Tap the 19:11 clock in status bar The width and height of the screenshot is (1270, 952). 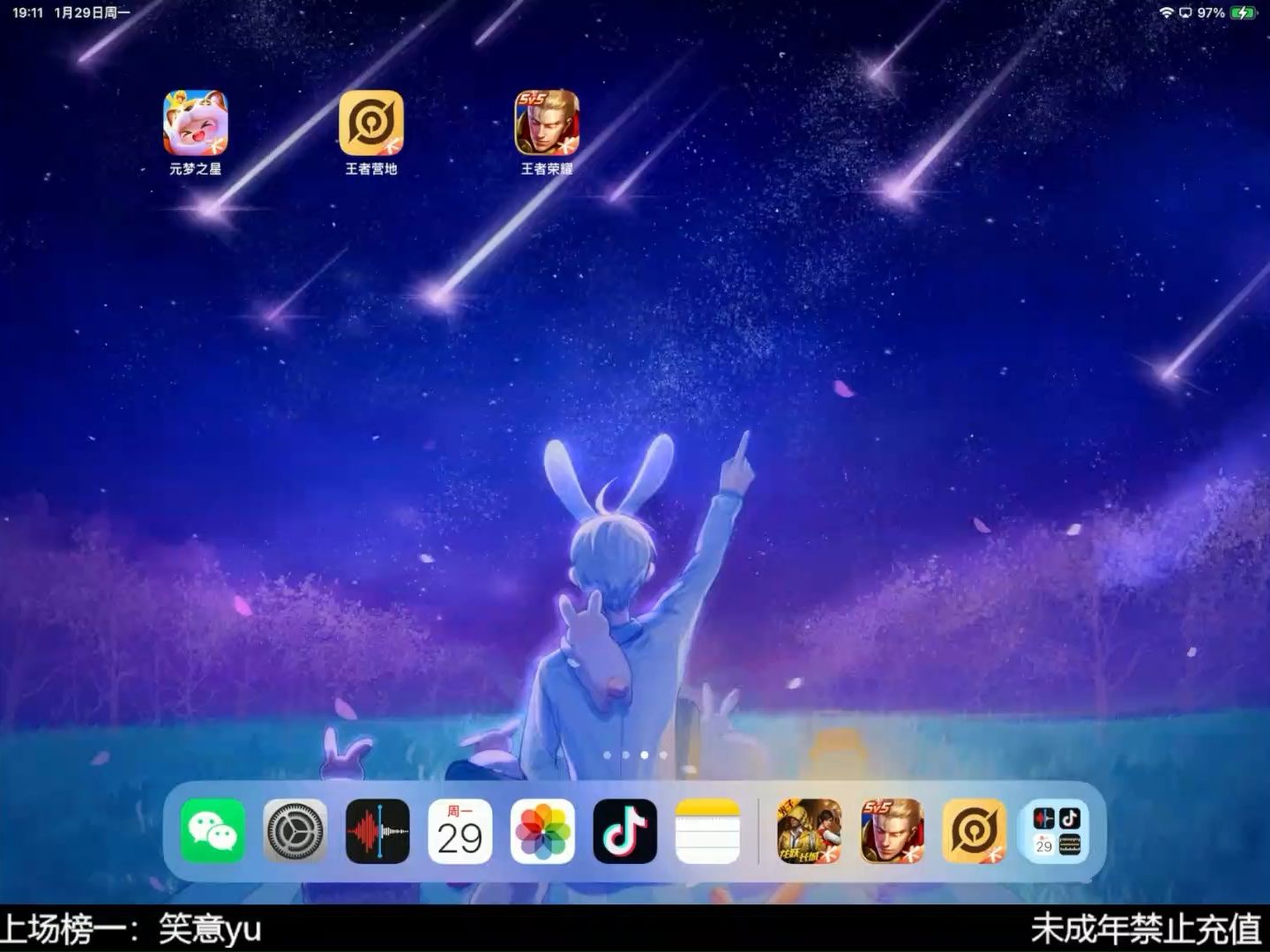click(x=27, y=12)
